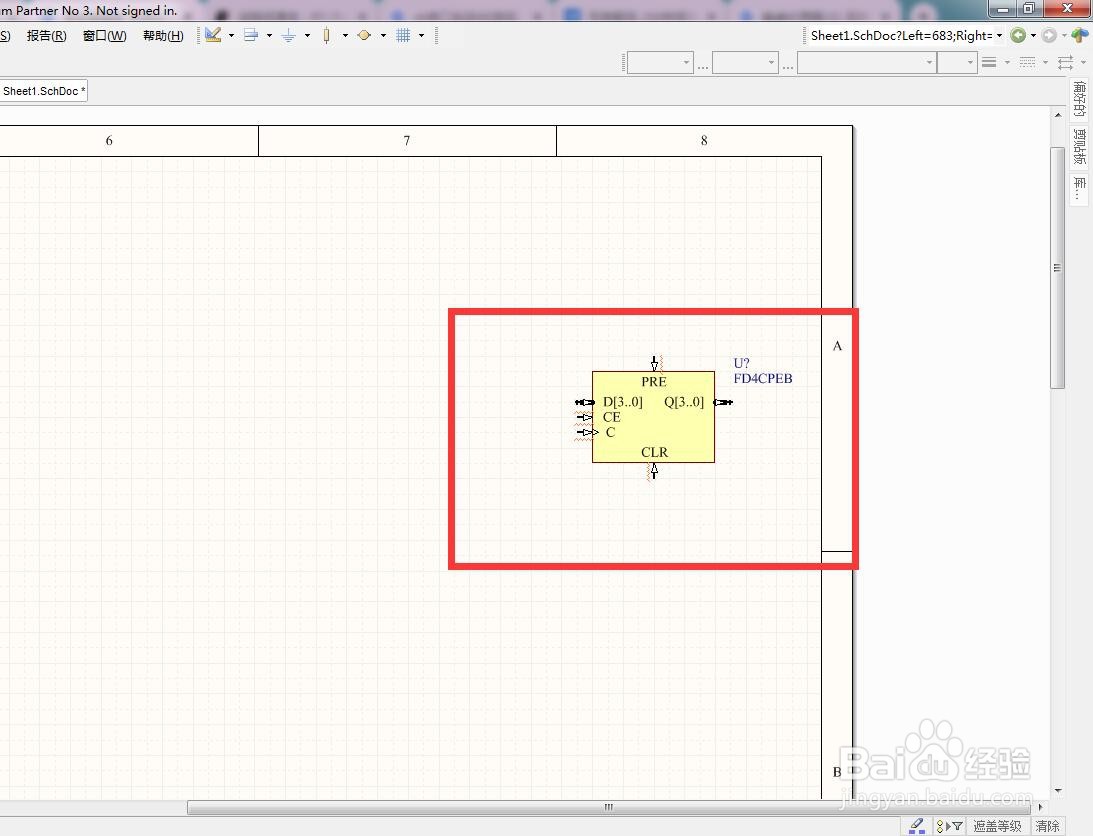This screenshot has height=836, width=1093.
Task: Click the horizontal scrollbar right arrow
Action: [1040, 807]
